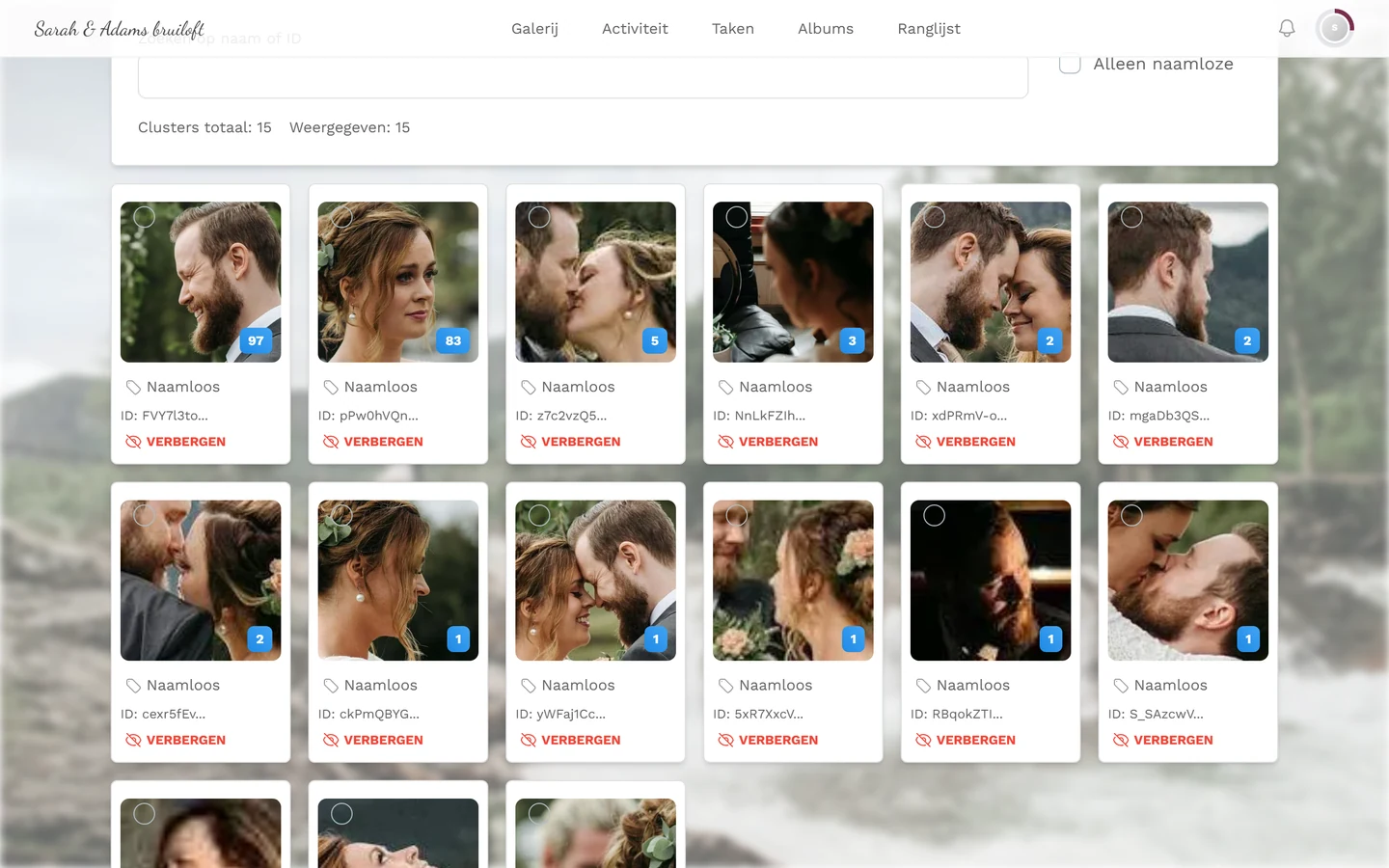
Task: Hide cluster S_SAzcwV with VERBERGEN
Action: 1163,741
